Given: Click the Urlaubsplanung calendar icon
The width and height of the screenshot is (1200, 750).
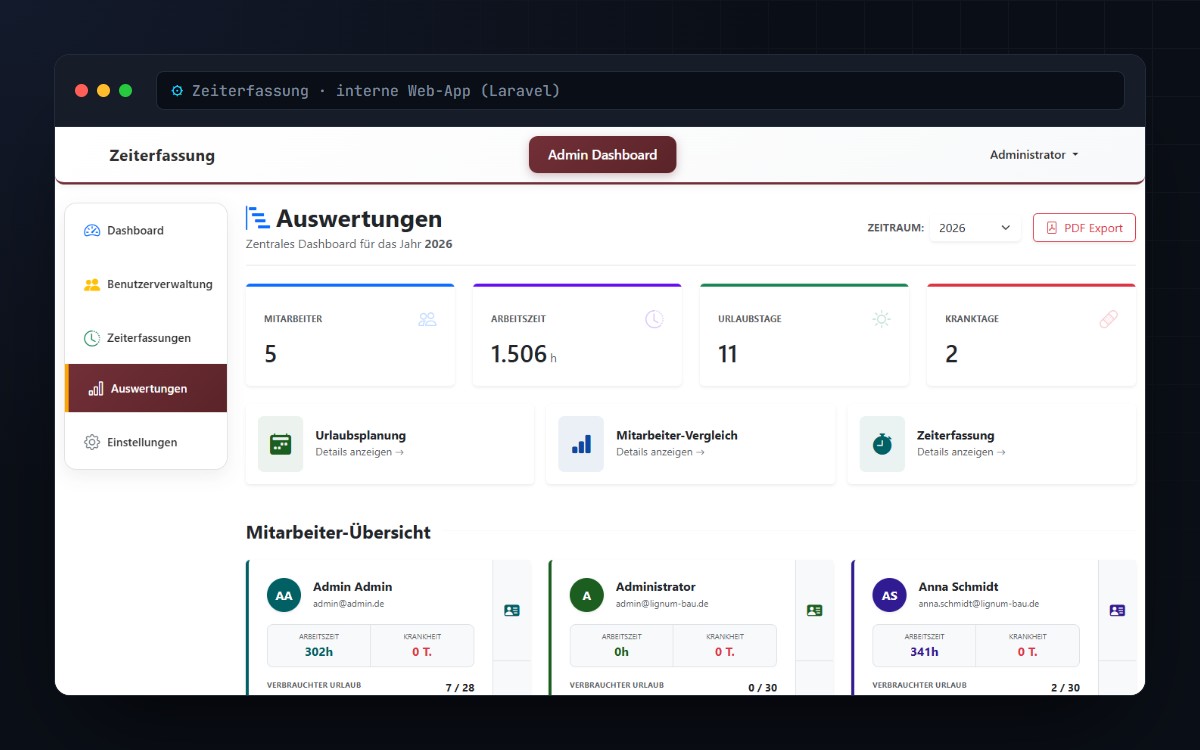Looking at the screenshot, I should pos(280,444).
